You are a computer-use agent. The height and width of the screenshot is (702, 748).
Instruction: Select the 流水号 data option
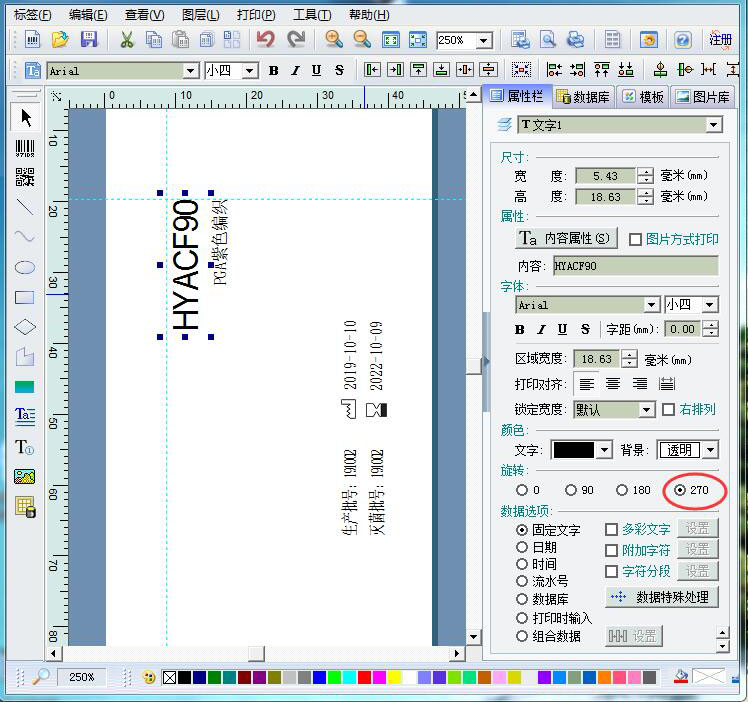coord(522,581)
